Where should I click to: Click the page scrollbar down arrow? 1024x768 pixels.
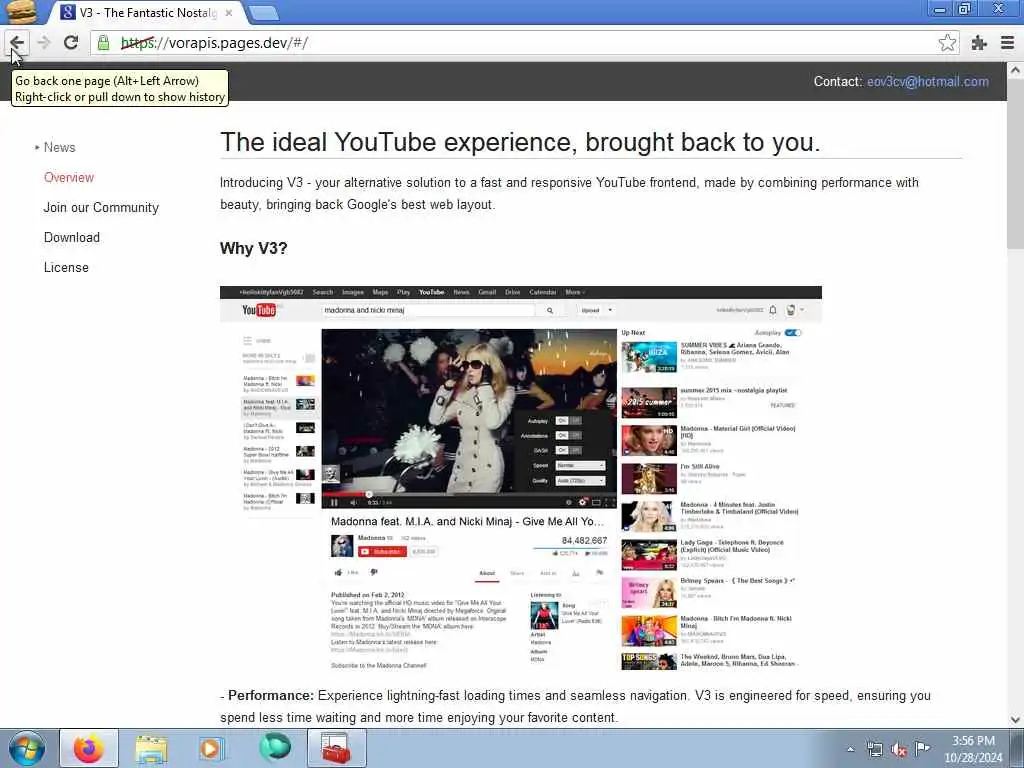pyautogui.click(x=1015, y=720)
